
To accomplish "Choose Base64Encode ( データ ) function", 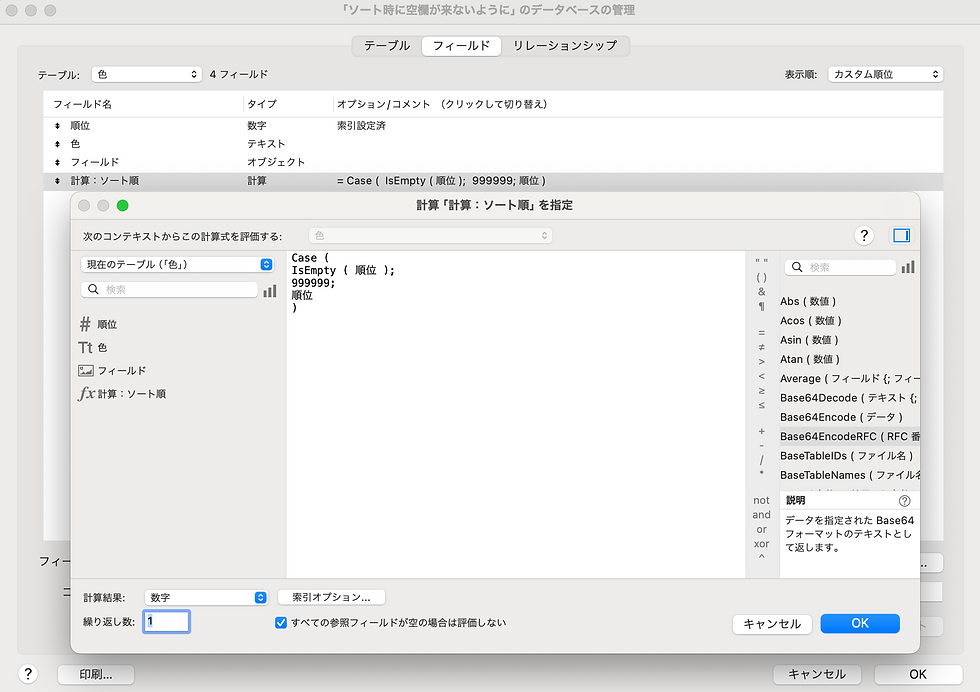I will tap(849, 418).
